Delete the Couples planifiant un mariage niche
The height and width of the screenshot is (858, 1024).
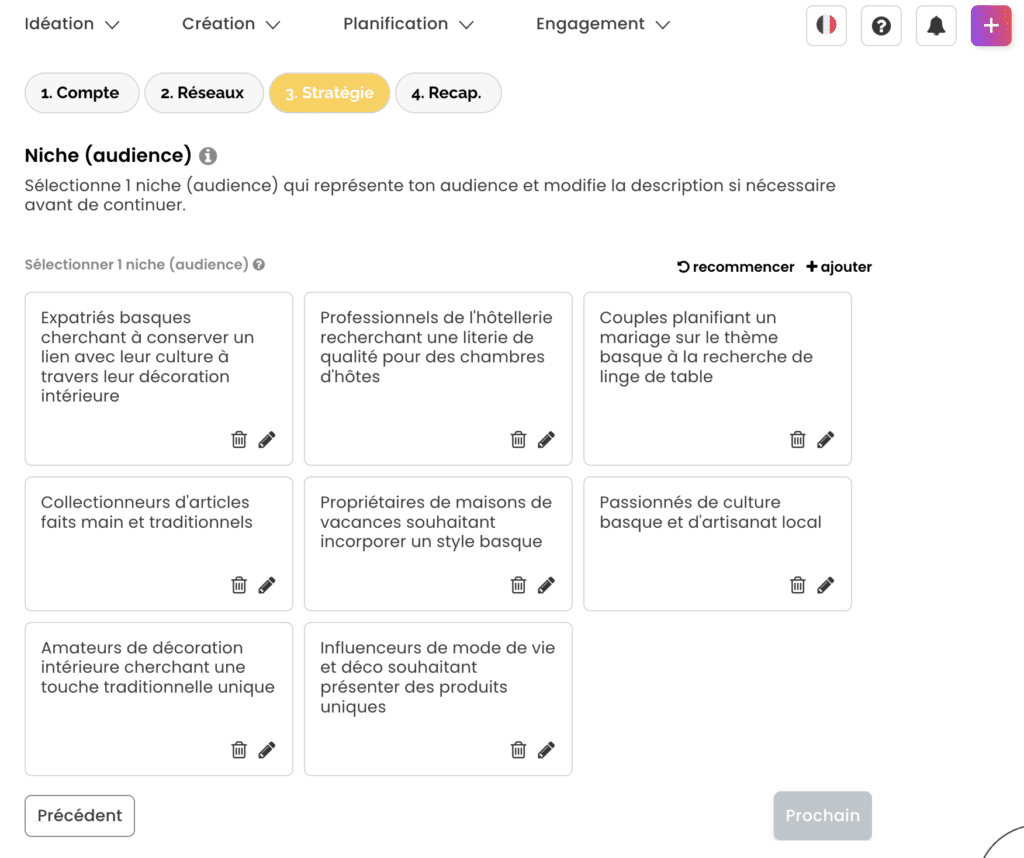pyautogui.click(x=798, y=439)
